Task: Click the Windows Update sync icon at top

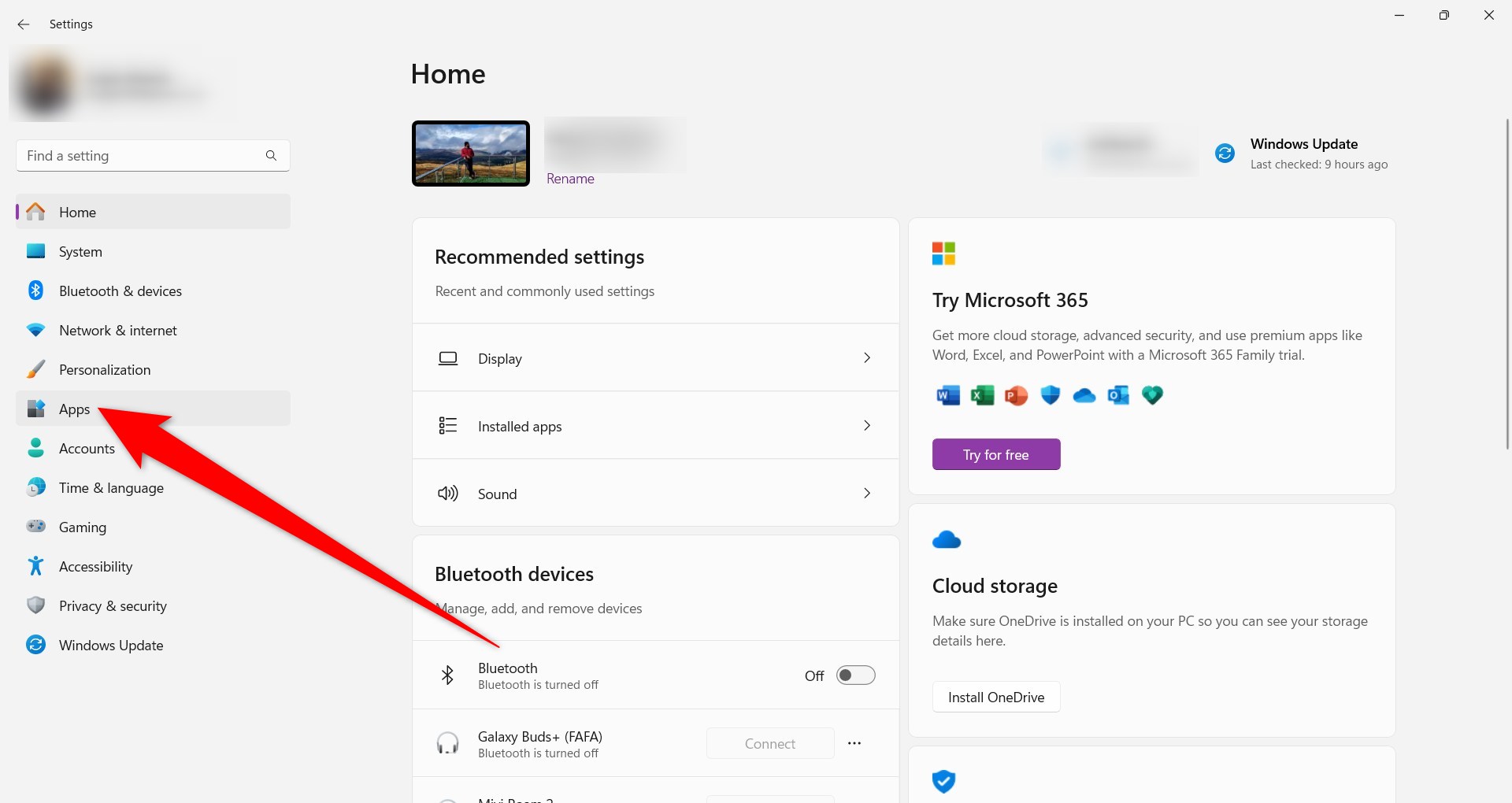Action: pos(1225,154)
